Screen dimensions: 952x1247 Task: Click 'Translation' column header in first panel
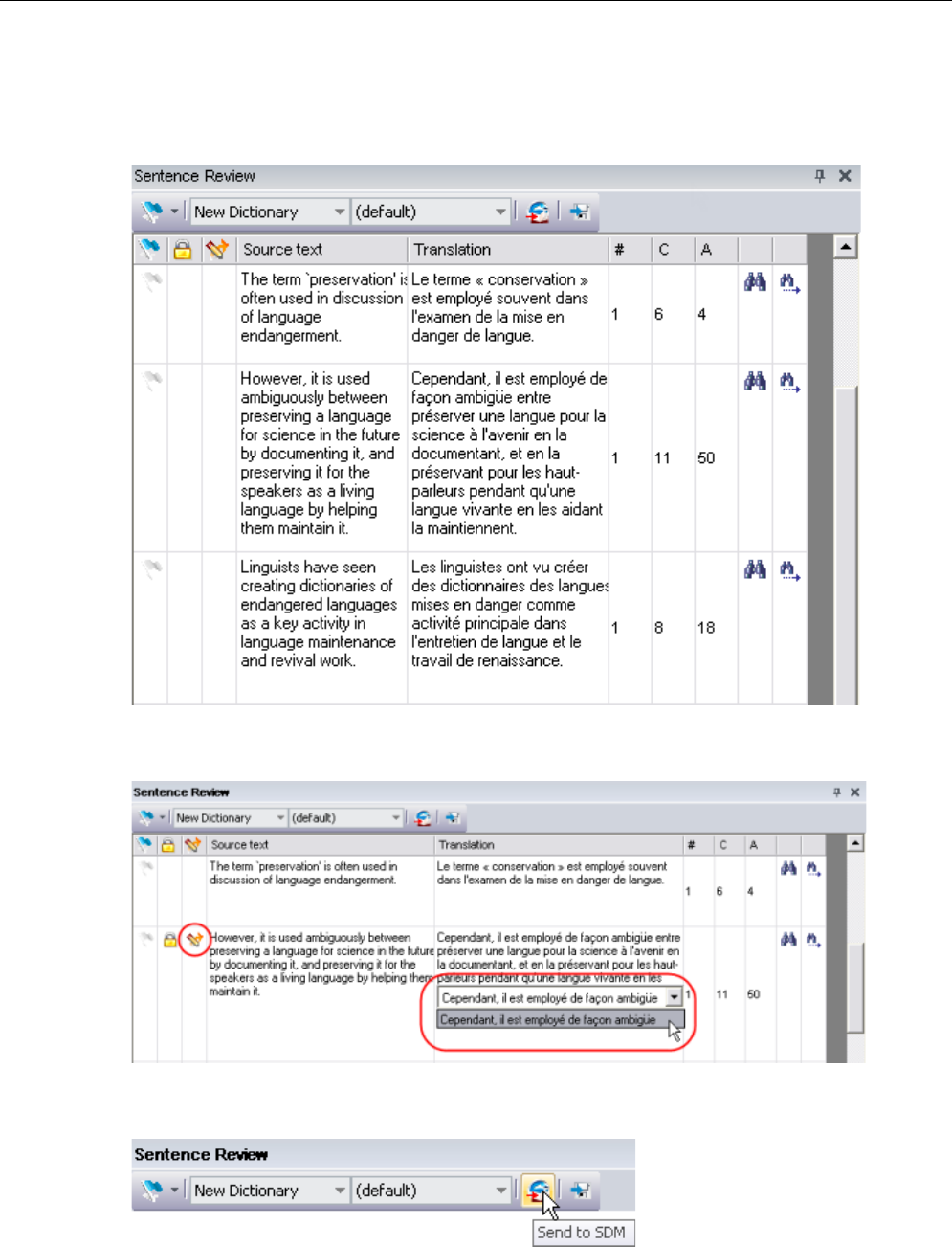(508, 250)
